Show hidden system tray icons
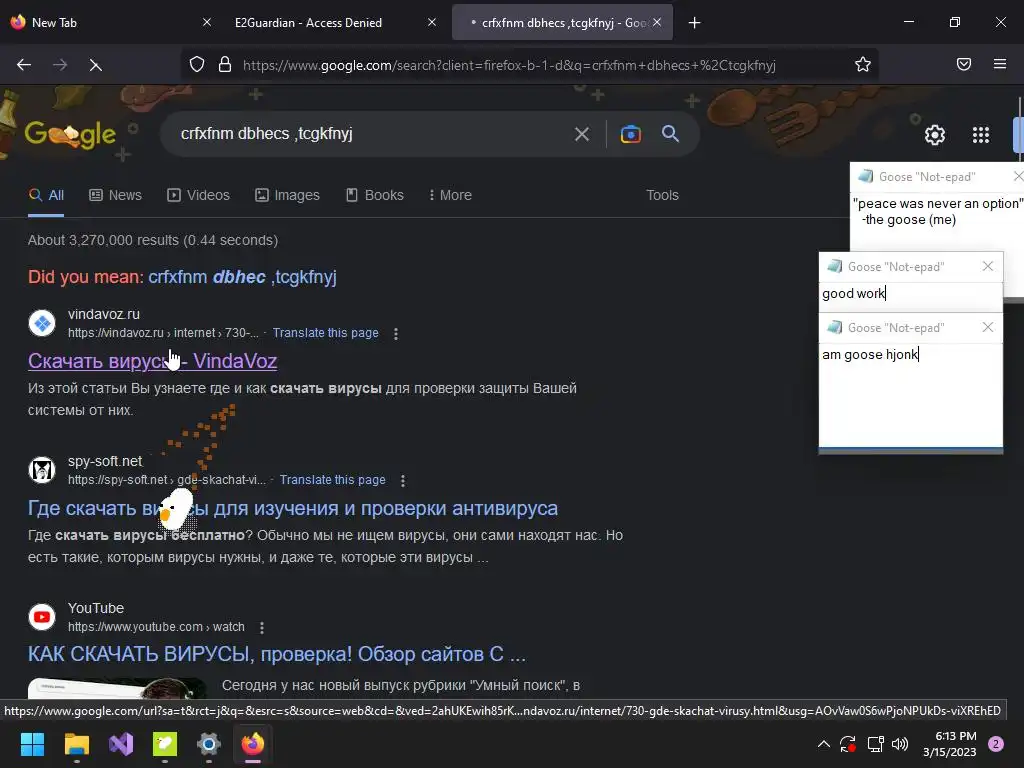The height and width of the screenshot is (768, 1024). coord(824,744)
